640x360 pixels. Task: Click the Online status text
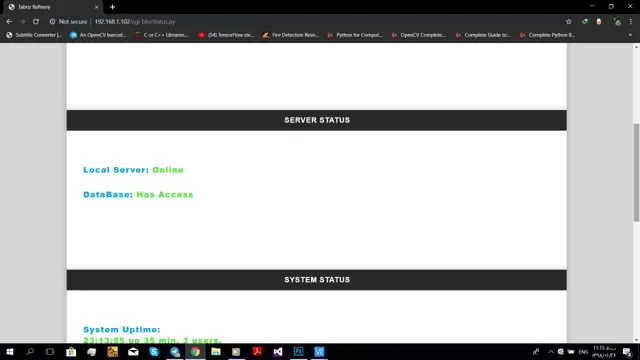[168, 170]
